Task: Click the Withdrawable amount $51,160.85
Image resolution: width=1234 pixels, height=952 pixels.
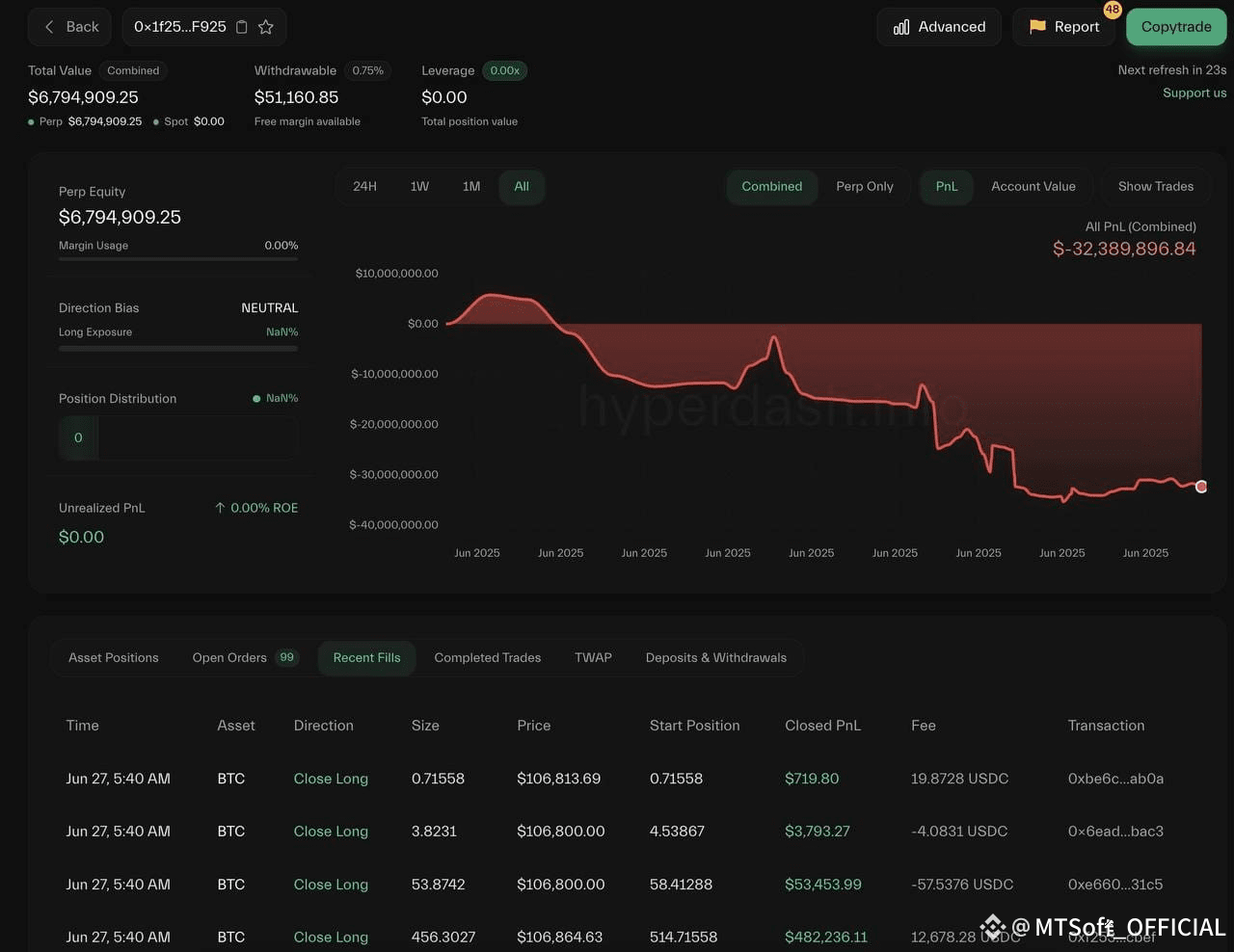Action: [x=296, y=97]
